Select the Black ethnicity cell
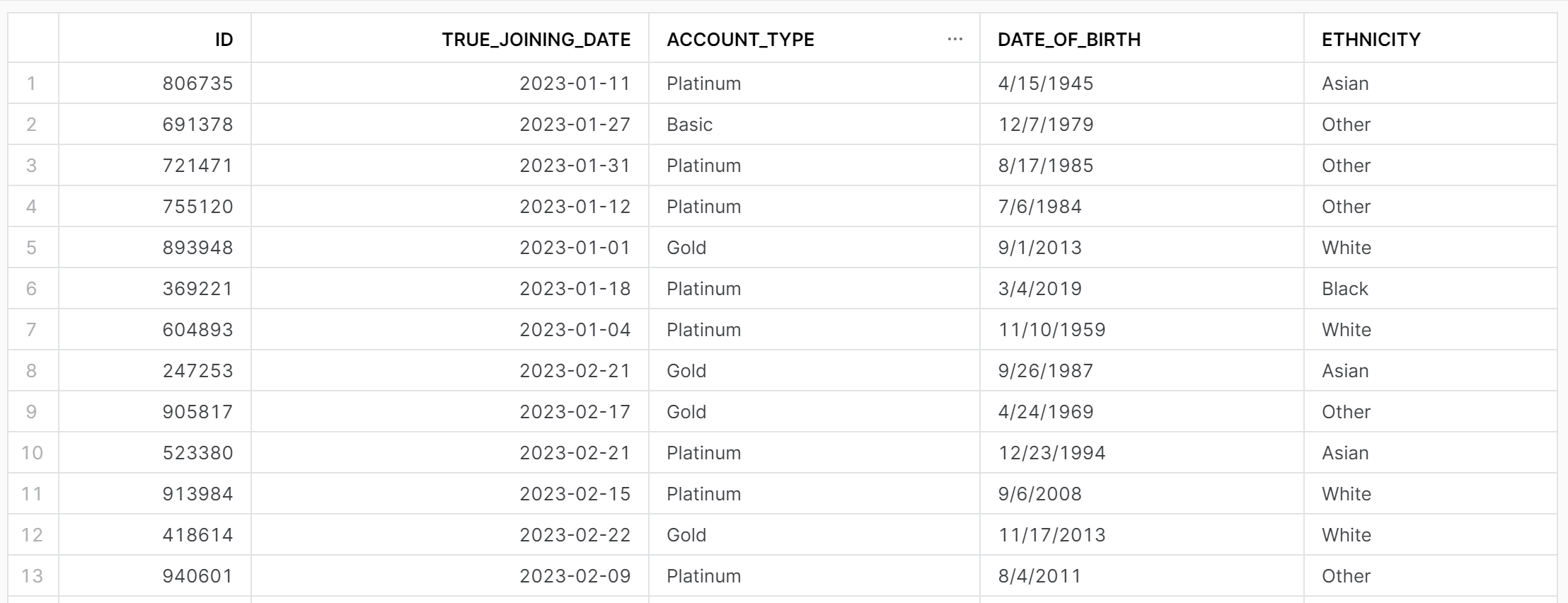The height and width of the screenshot is (603, 1568). (1344, 289)
